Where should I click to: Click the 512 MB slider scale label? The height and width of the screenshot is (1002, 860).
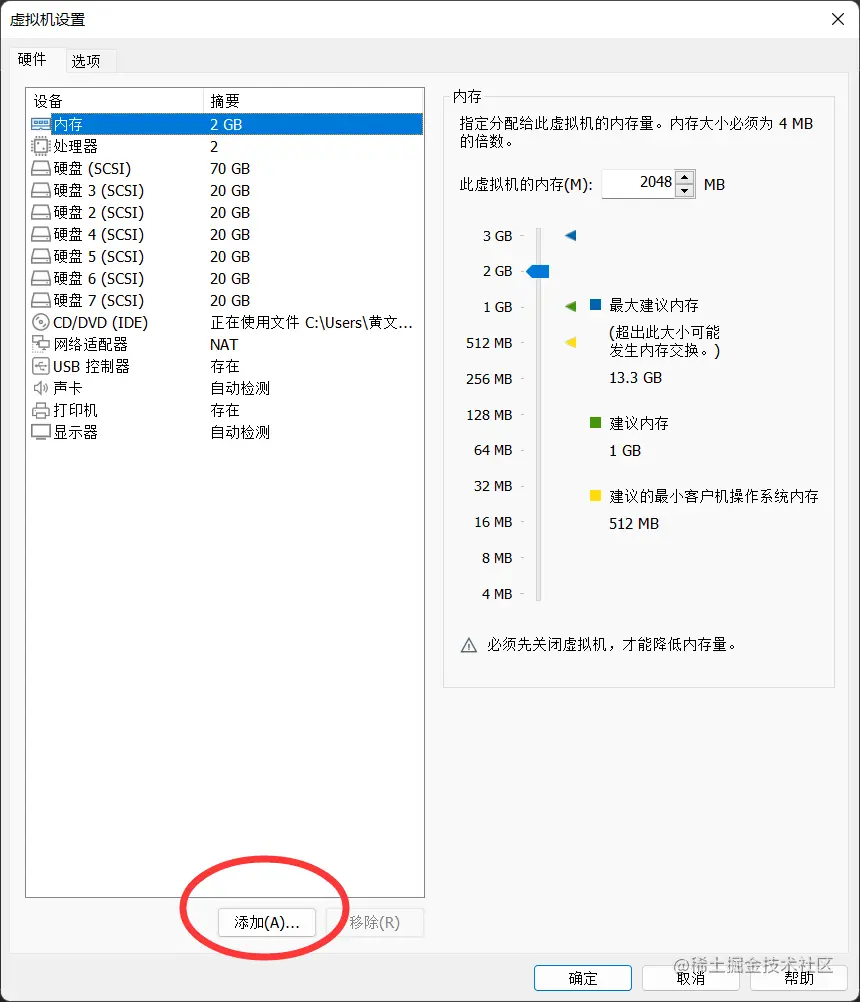click(x=489, y=343)
